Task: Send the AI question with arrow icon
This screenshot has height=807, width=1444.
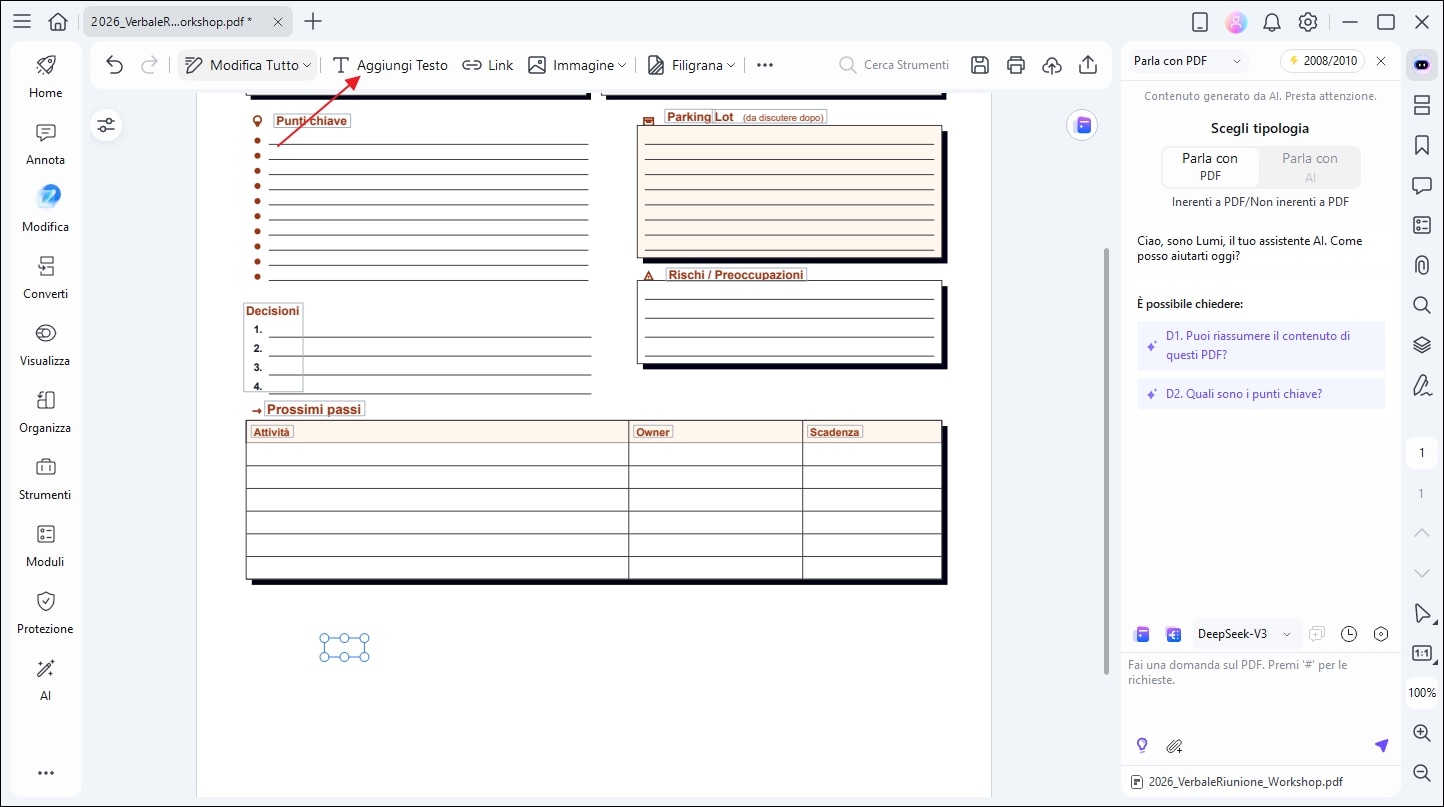Action: (x=1381, y=746)
